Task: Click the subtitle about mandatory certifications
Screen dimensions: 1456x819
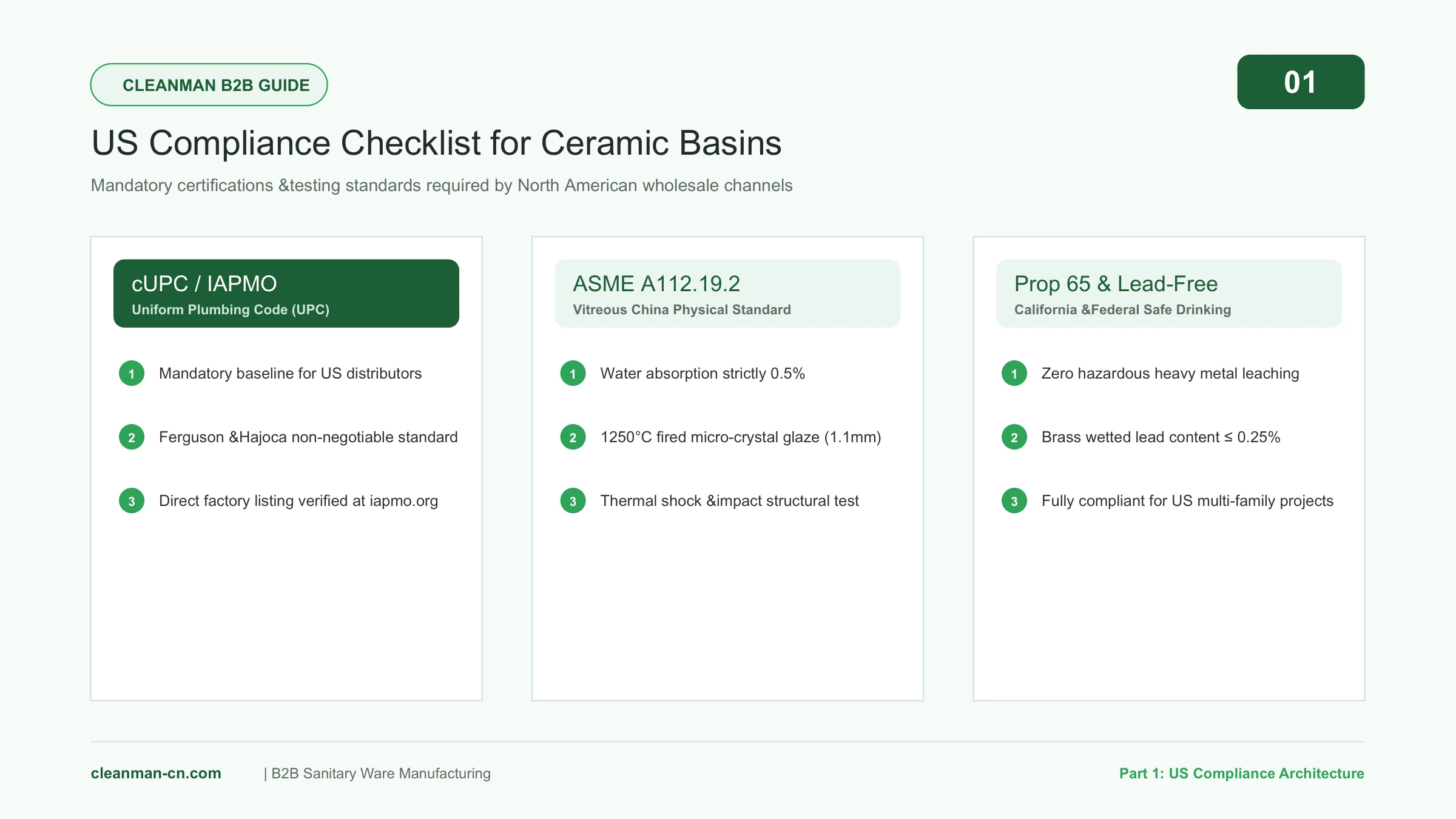Action: [x=442, y=185]
